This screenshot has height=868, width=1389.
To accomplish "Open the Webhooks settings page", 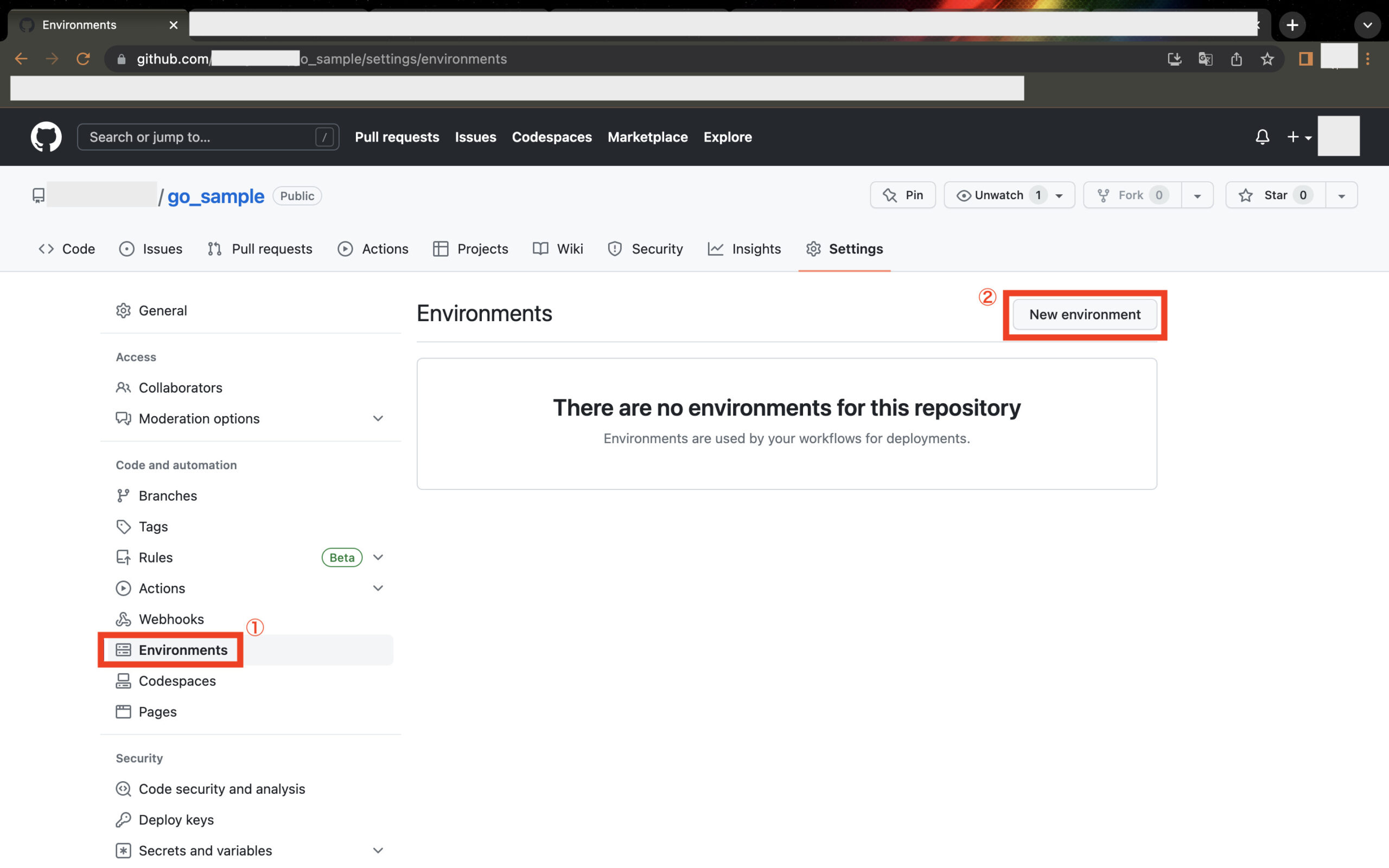I will tap(171, 619).
